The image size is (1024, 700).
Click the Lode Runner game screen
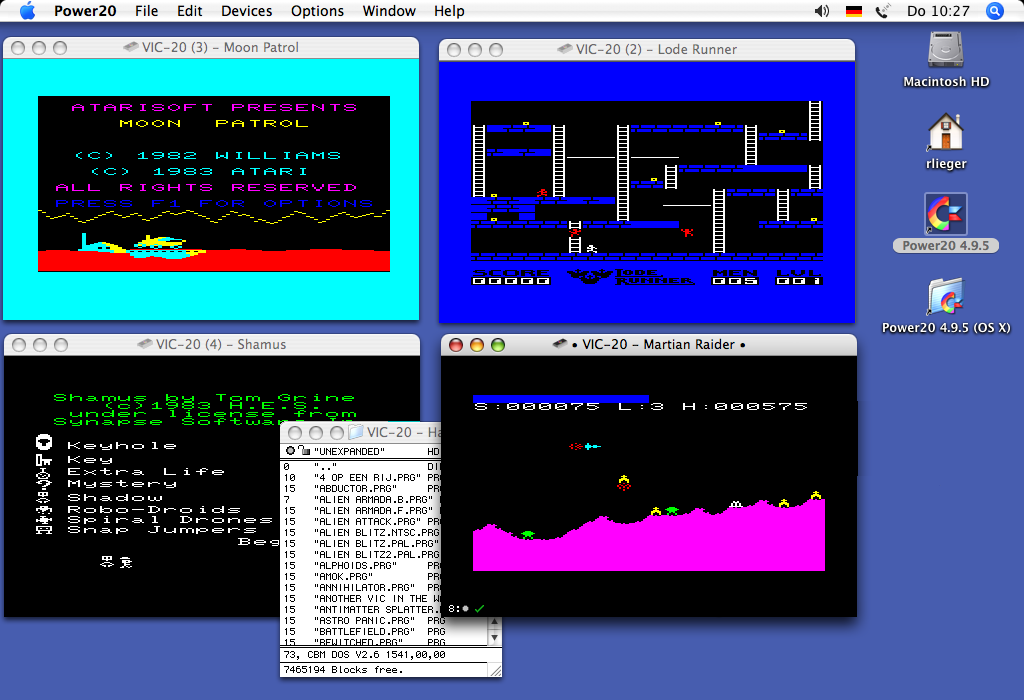coord(647,193)
